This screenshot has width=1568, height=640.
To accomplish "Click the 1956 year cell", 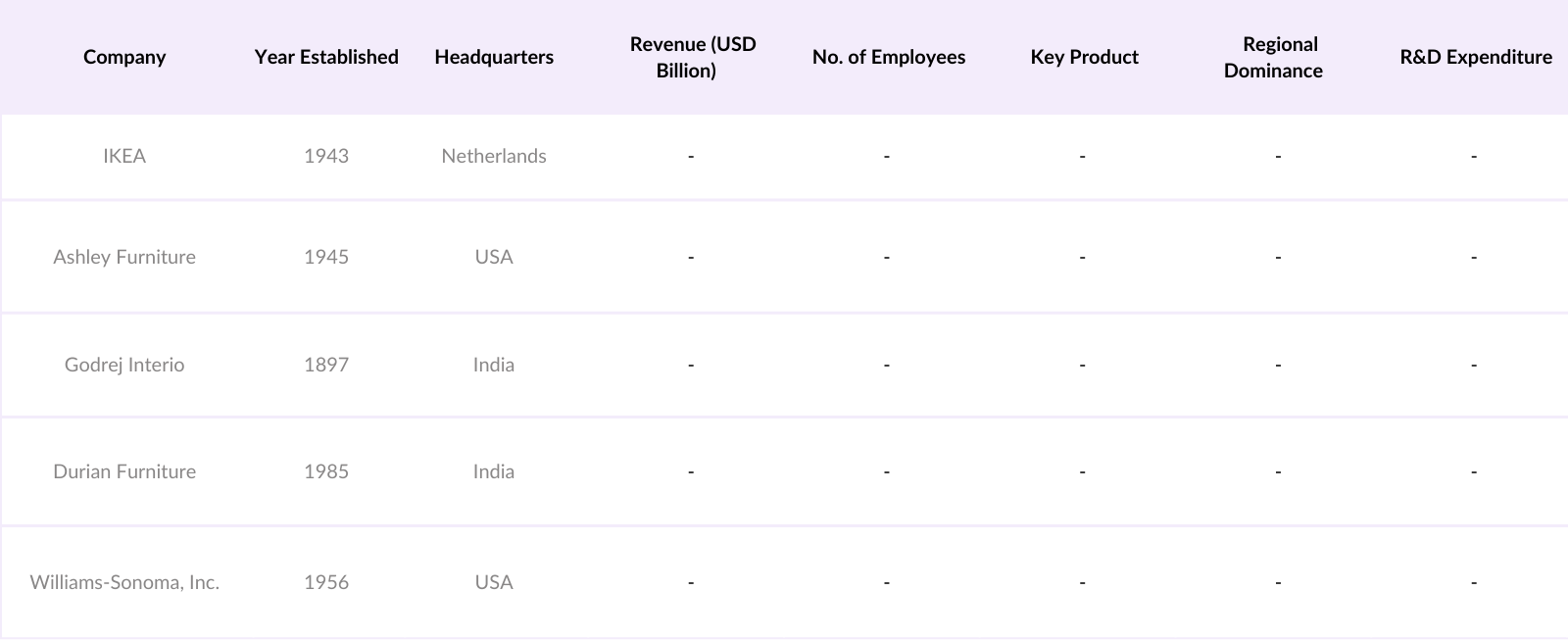I will pos(326,582).
